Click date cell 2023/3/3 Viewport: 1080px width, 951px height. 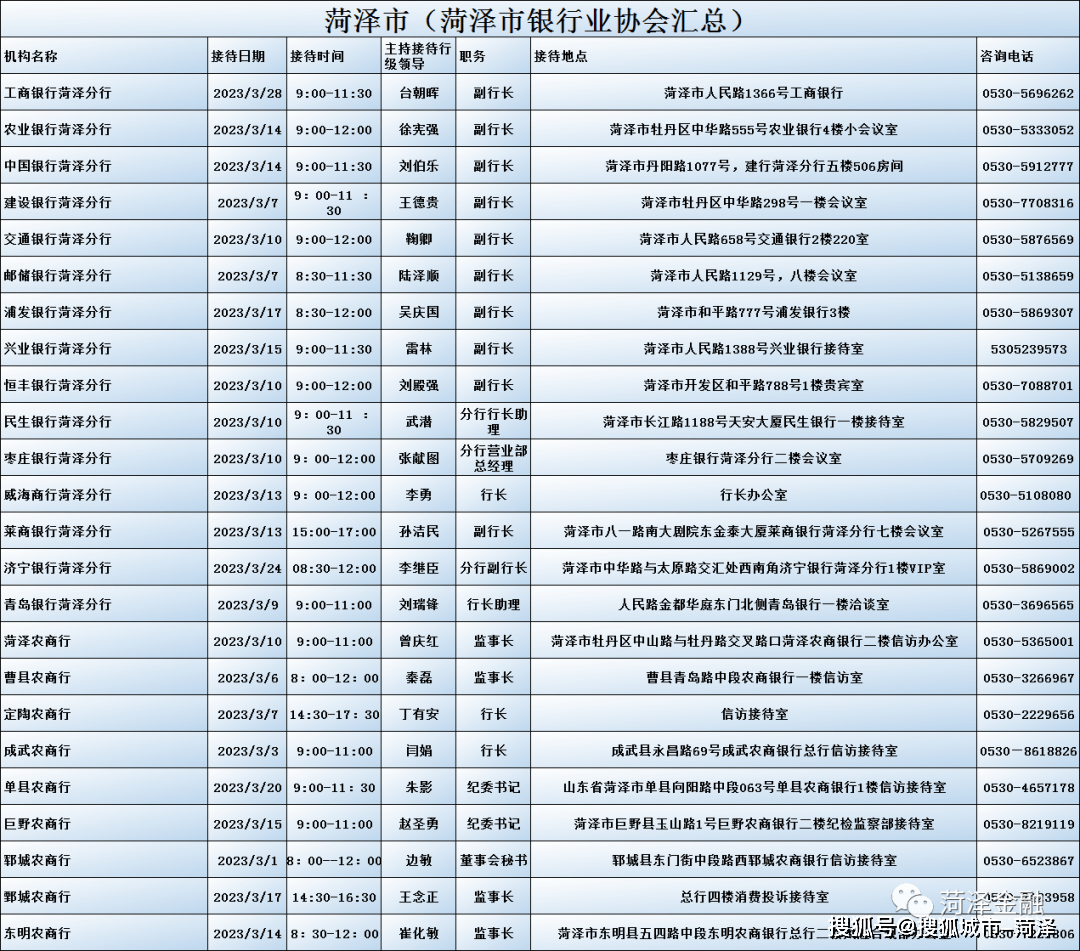(x=247, y=751)
